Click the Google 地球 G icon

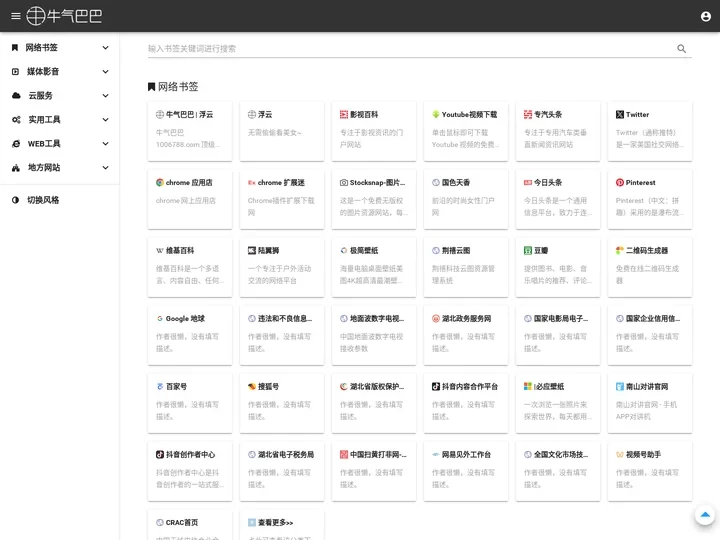click(160, 318)
